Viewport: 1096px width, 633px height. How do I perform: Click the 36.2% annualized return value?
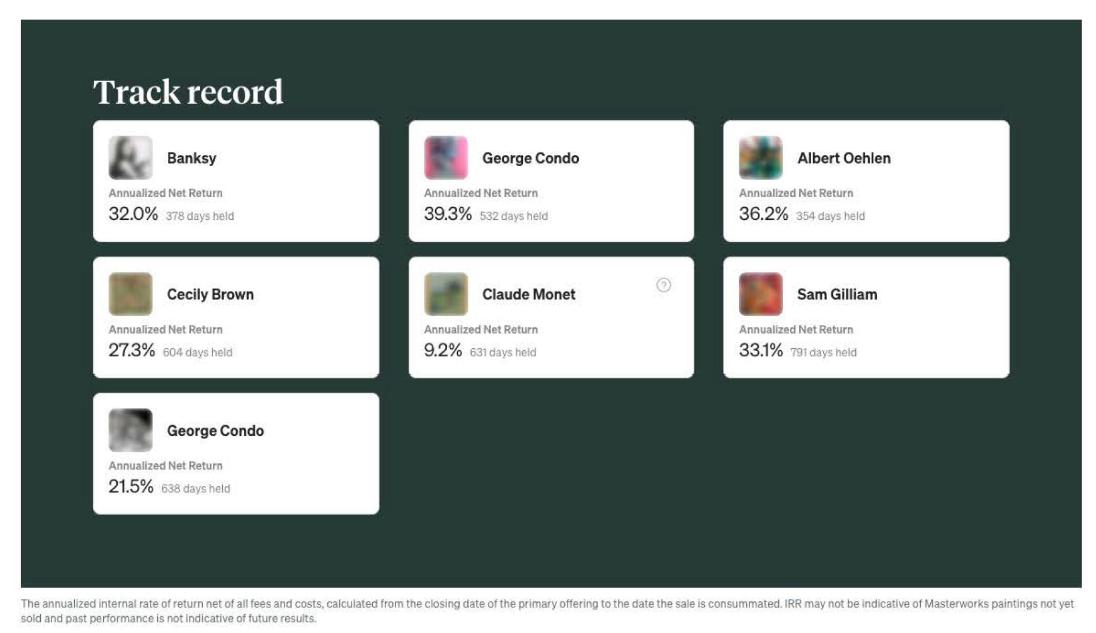click(x=763, y=214)
